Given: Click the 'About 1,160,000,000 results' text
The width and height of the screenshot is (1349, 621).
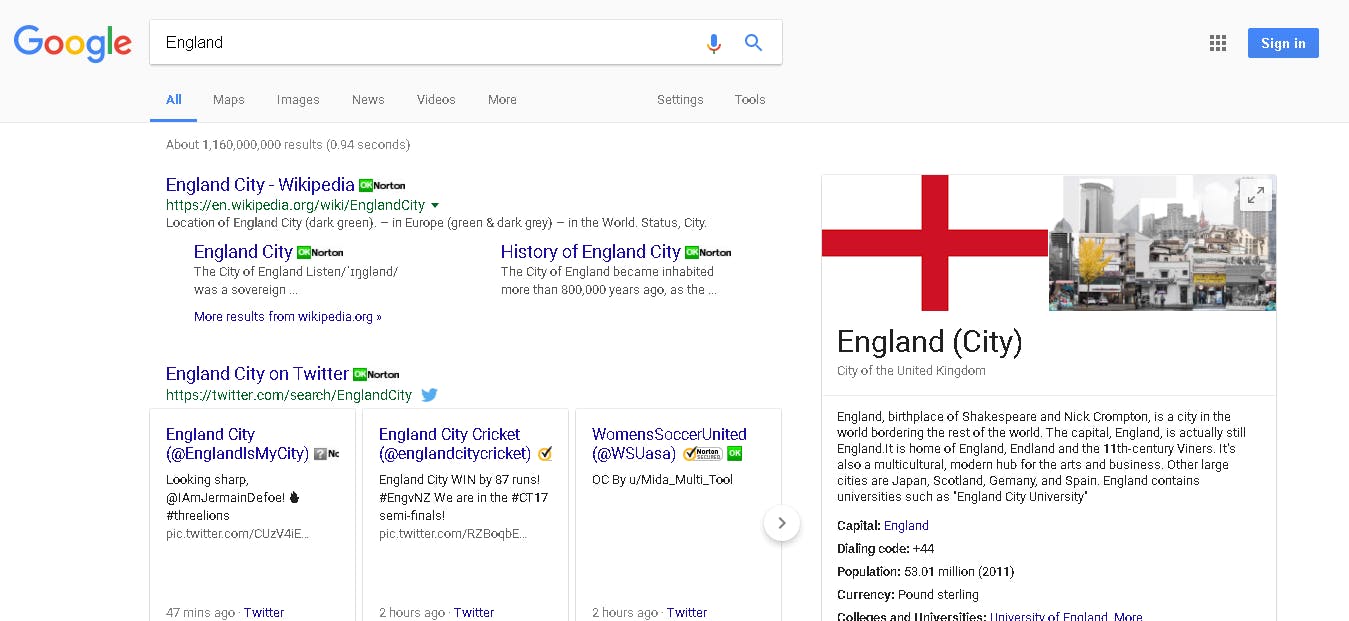Looking at the screenshot, I should 288,144.
